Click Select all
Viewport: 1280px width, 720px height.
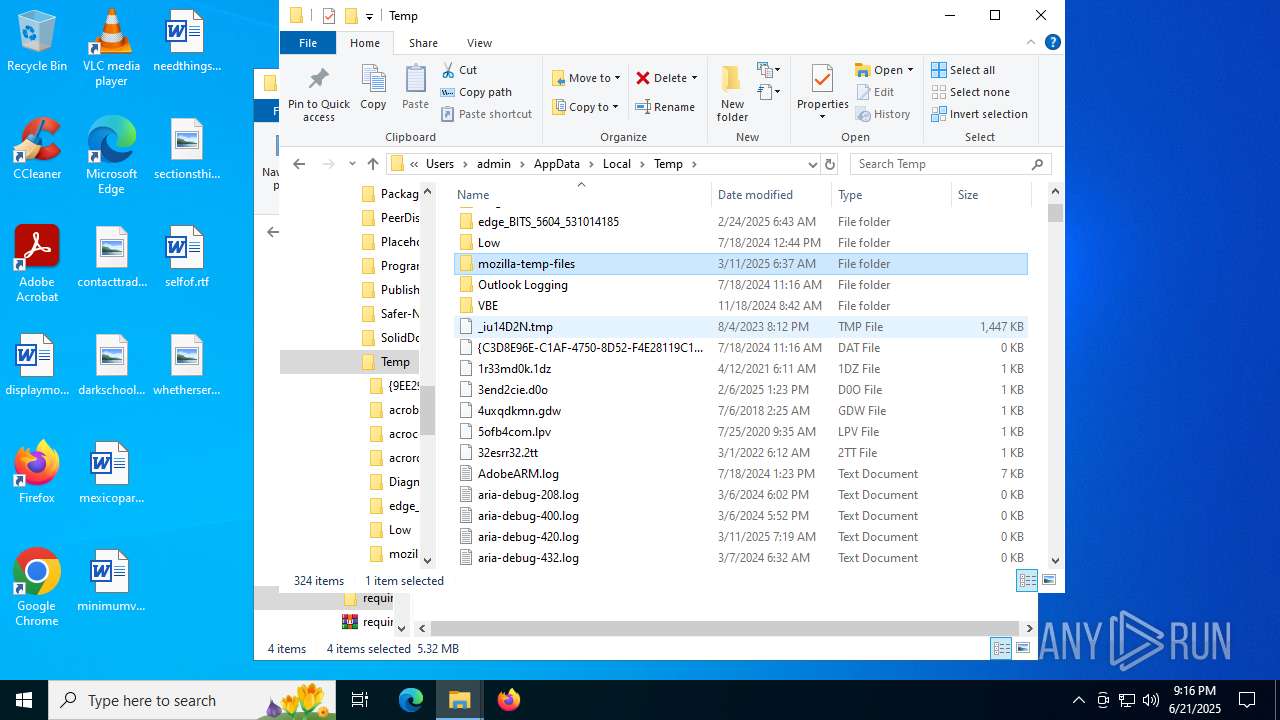pyautogui.click(x=963, y=70)
